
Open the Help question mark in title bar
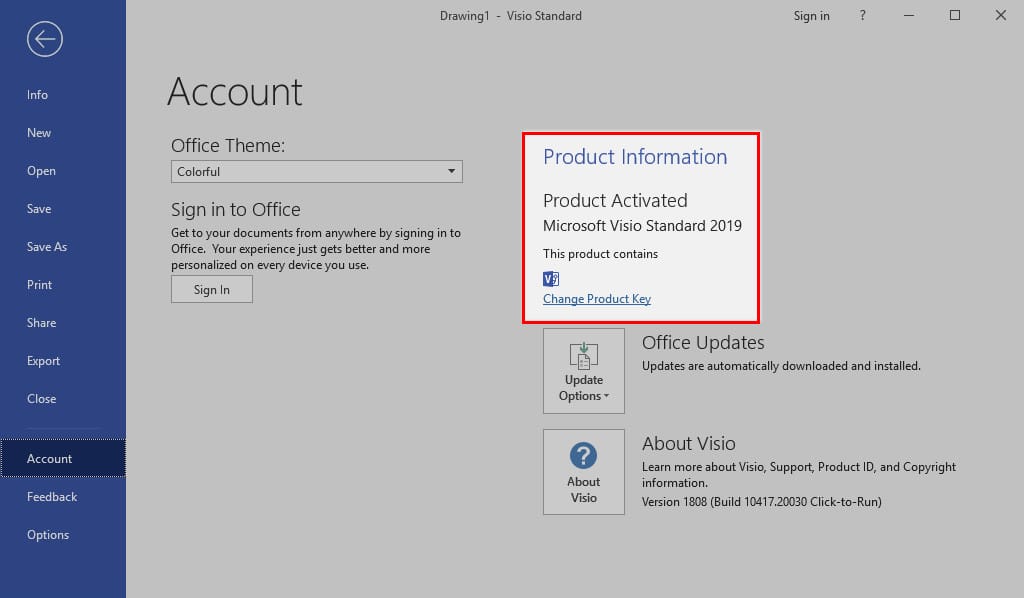863,15
